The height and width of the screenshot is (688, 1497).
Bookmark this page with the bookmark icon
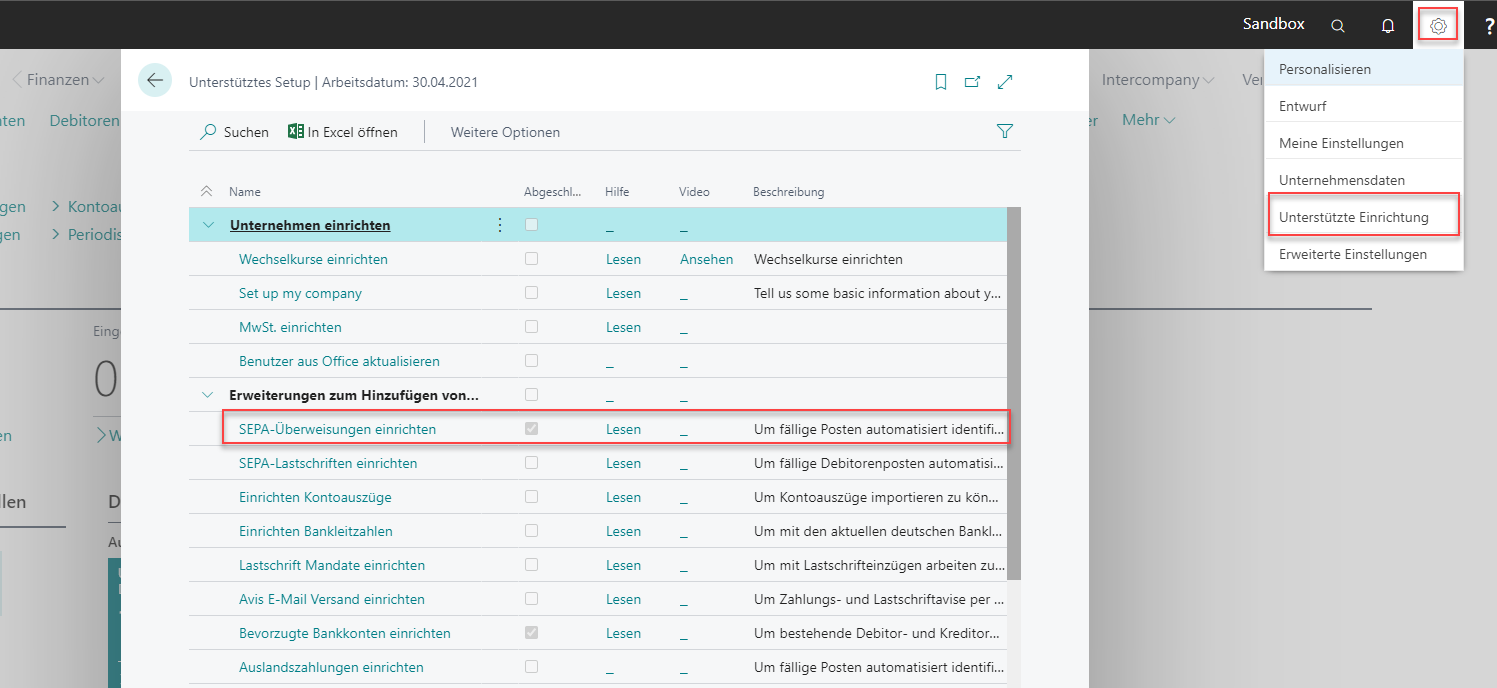(941, 82)
